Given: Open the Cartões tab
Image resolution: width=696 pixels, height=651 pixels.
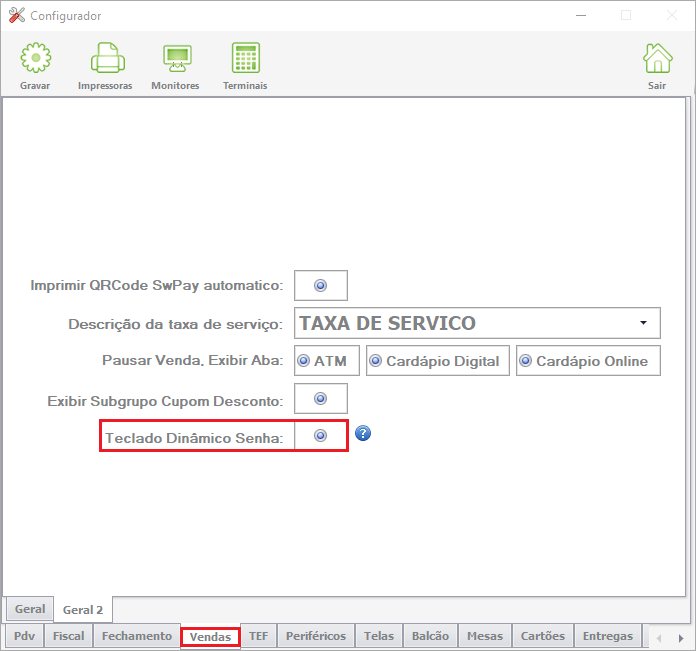Looking at the screenshot, I should [542, 636].
